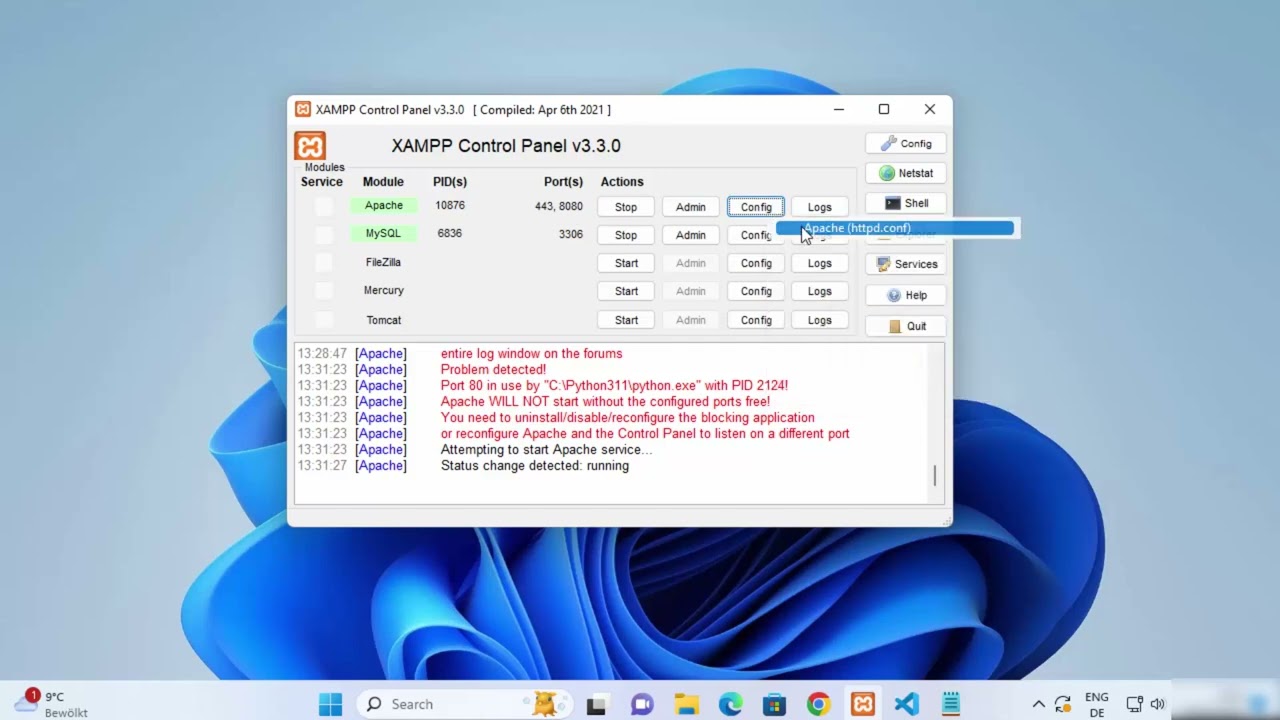Click the MySQL port 3306
The height and width of the screenshot is (720, 1280).
[570, 234]
